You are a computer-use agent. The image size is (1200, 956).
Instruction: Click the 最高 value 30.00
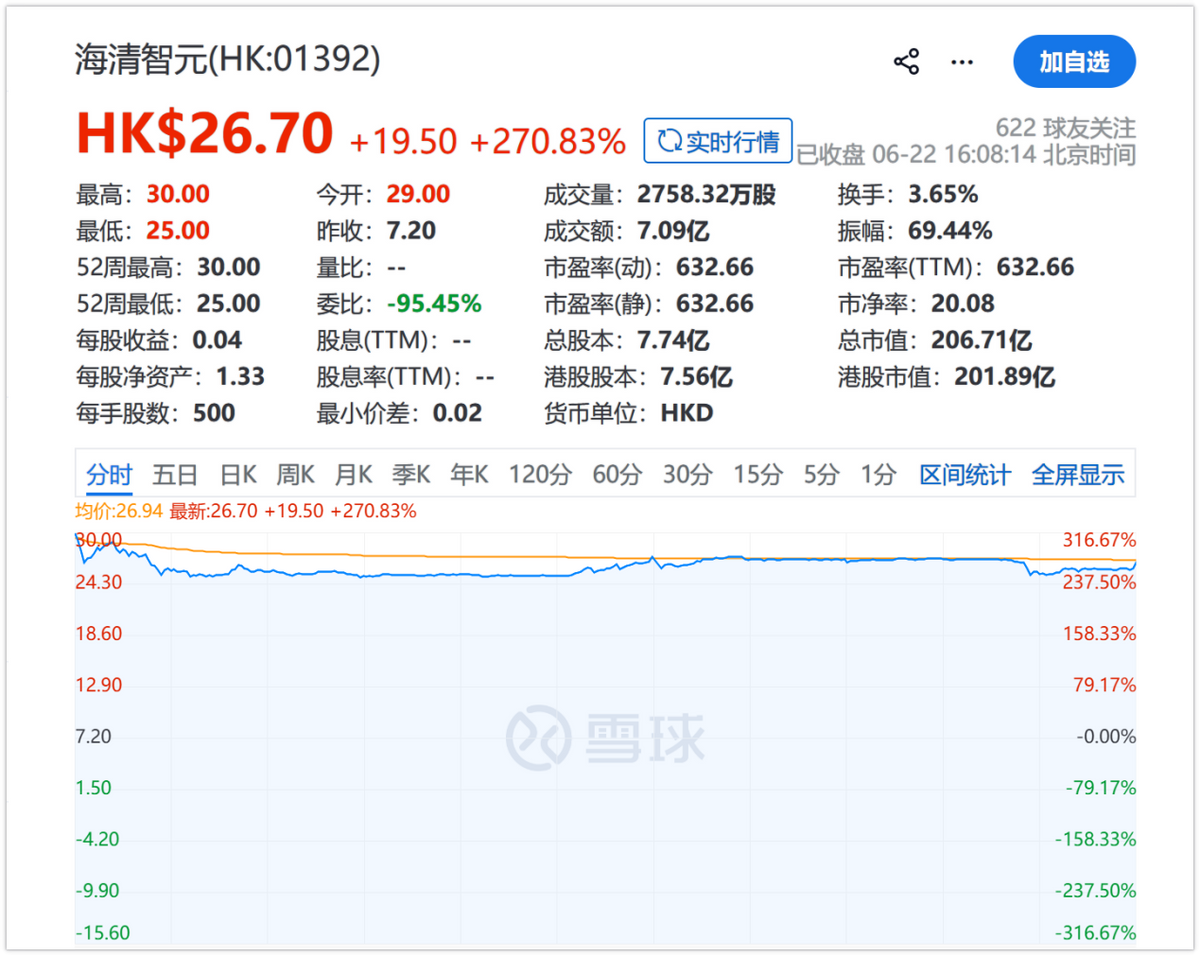tap(178, 194)
